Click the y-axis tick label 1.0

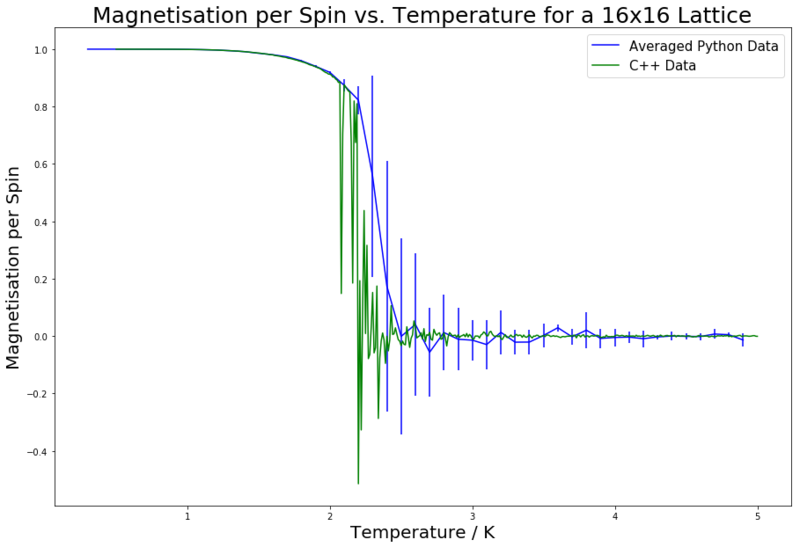(41, 50)
